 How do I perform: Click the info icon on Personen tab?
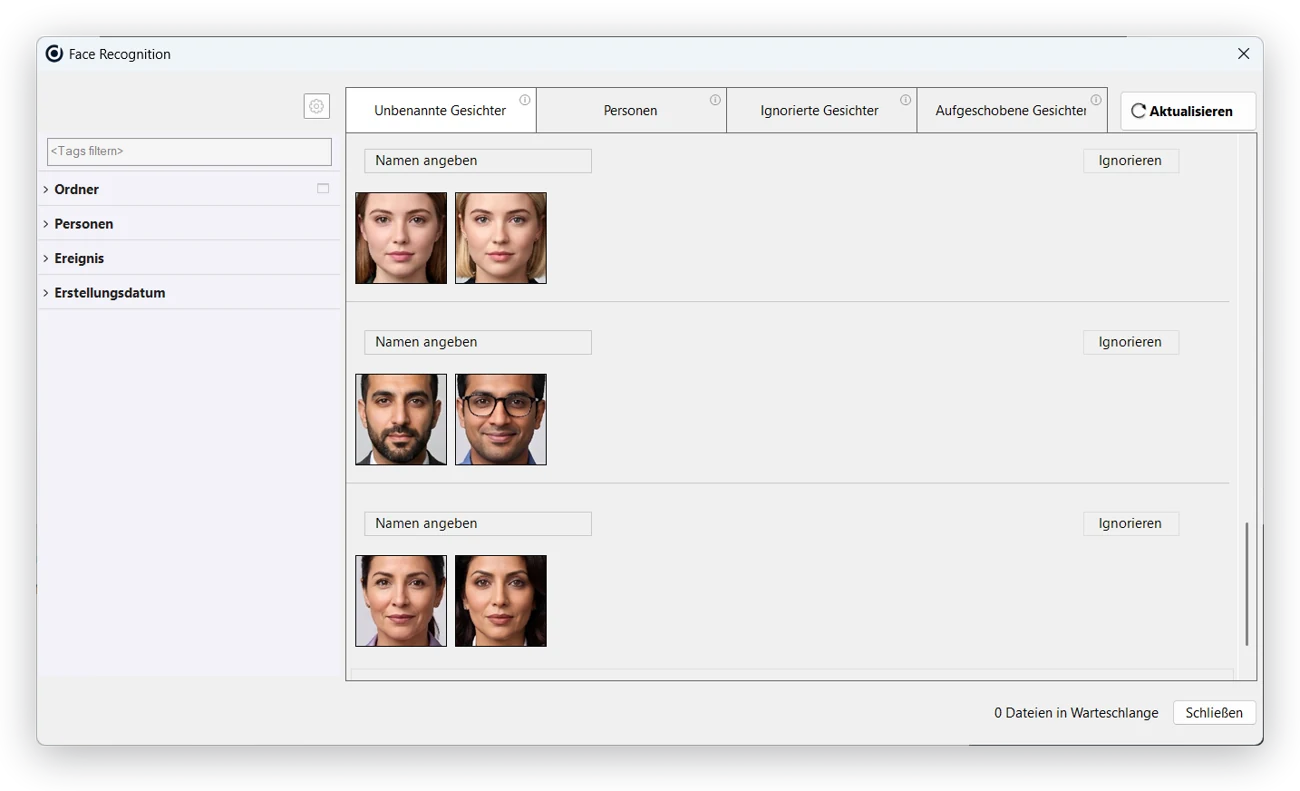click(715, 100)
